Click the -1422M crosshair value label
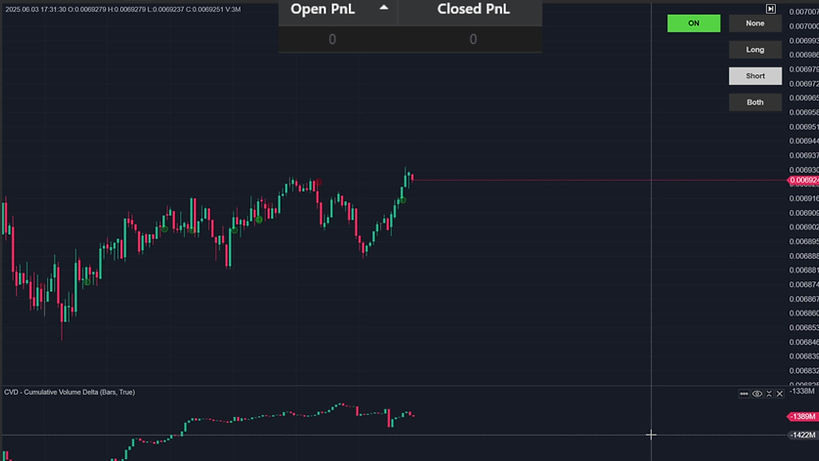The height and width of the screenshot is (461, 819). 803,435
